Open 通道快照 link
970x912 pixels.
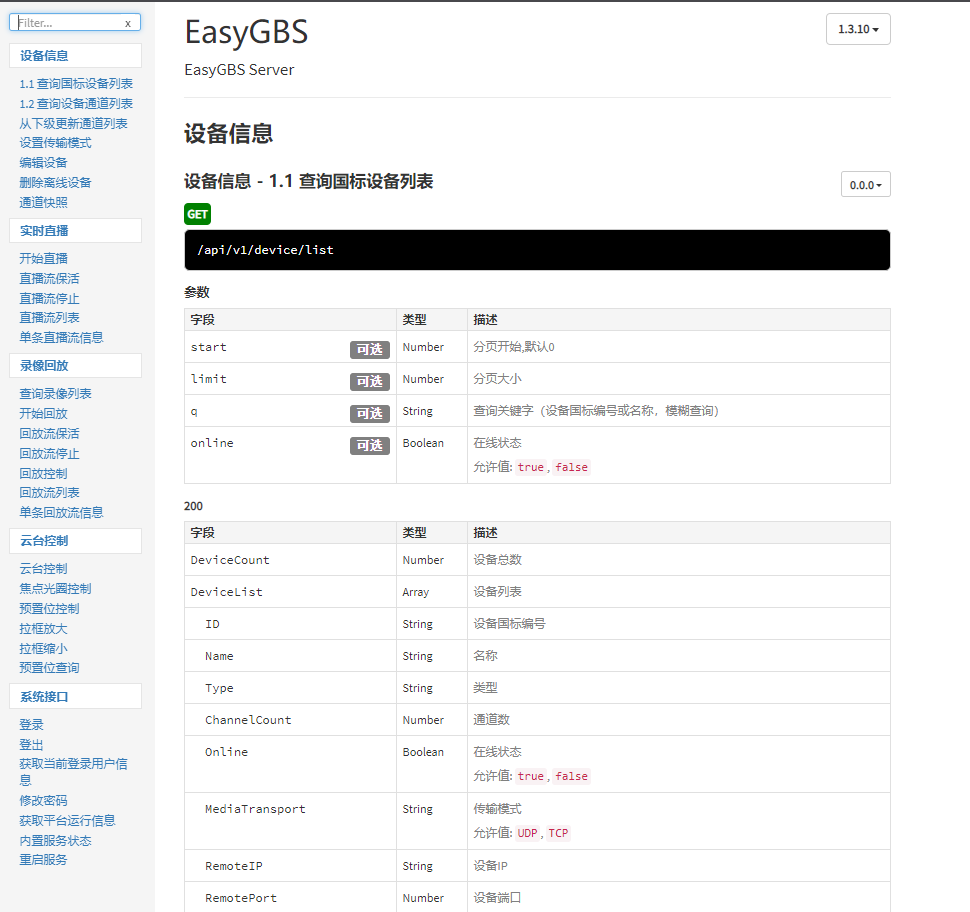(43, 202)
